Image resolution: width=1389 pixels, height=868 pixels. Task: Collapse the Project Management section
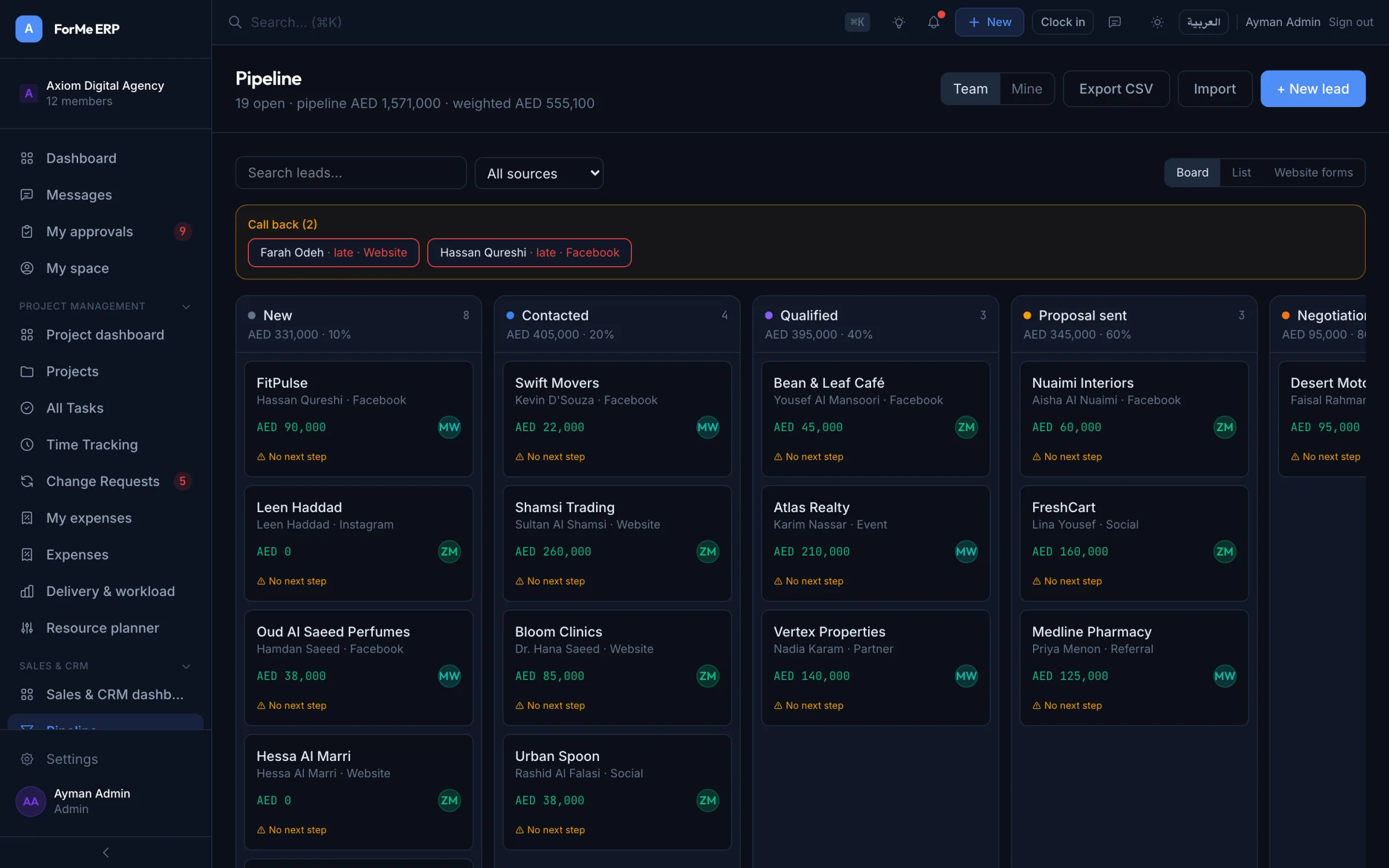point(105,306)
